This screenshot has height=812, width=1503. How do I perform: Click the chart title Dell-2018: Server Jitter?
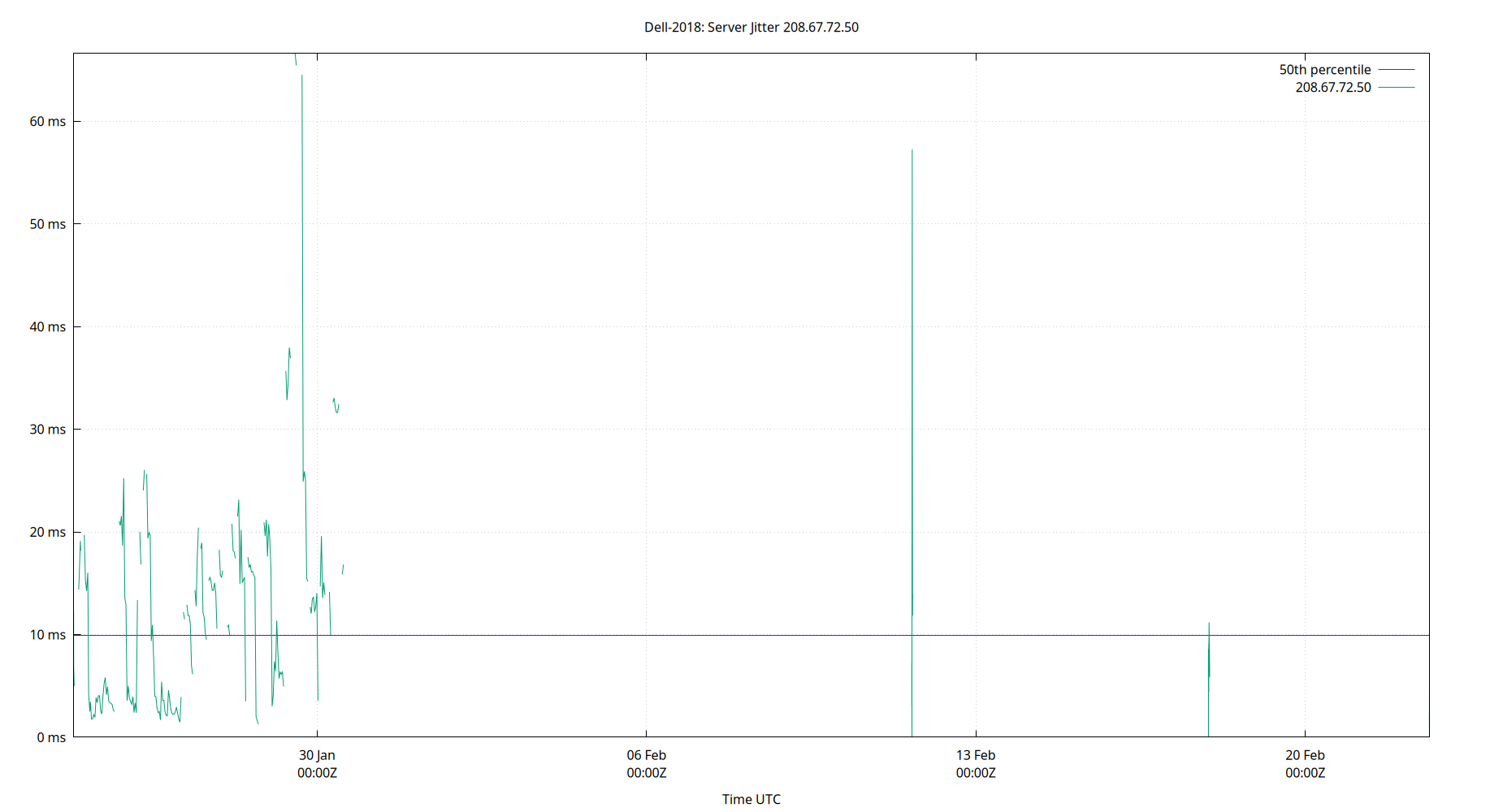pos(751,27)
